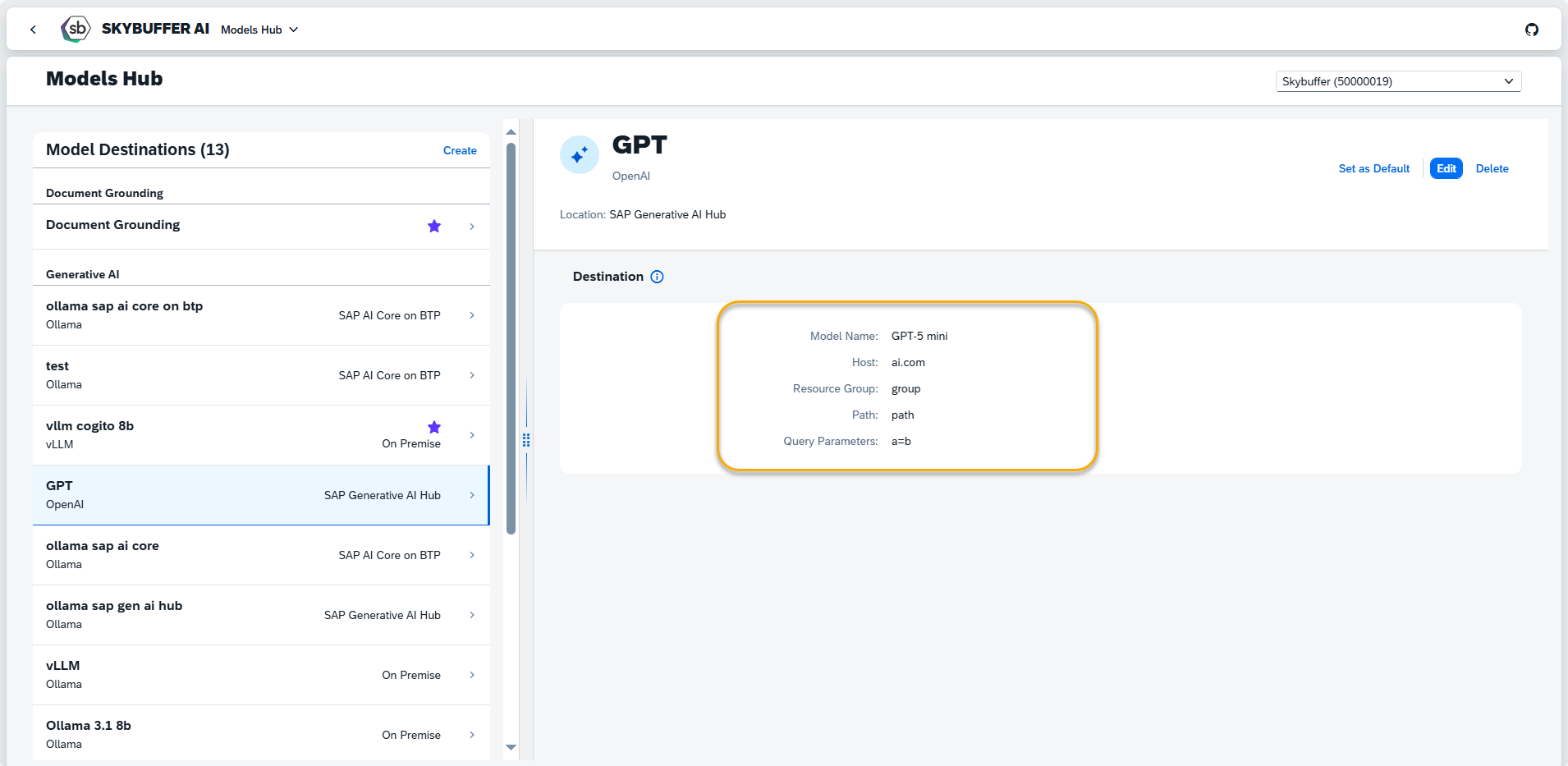
Task: Click scroll down arrow of list
Action: click(x=511, y=747)
